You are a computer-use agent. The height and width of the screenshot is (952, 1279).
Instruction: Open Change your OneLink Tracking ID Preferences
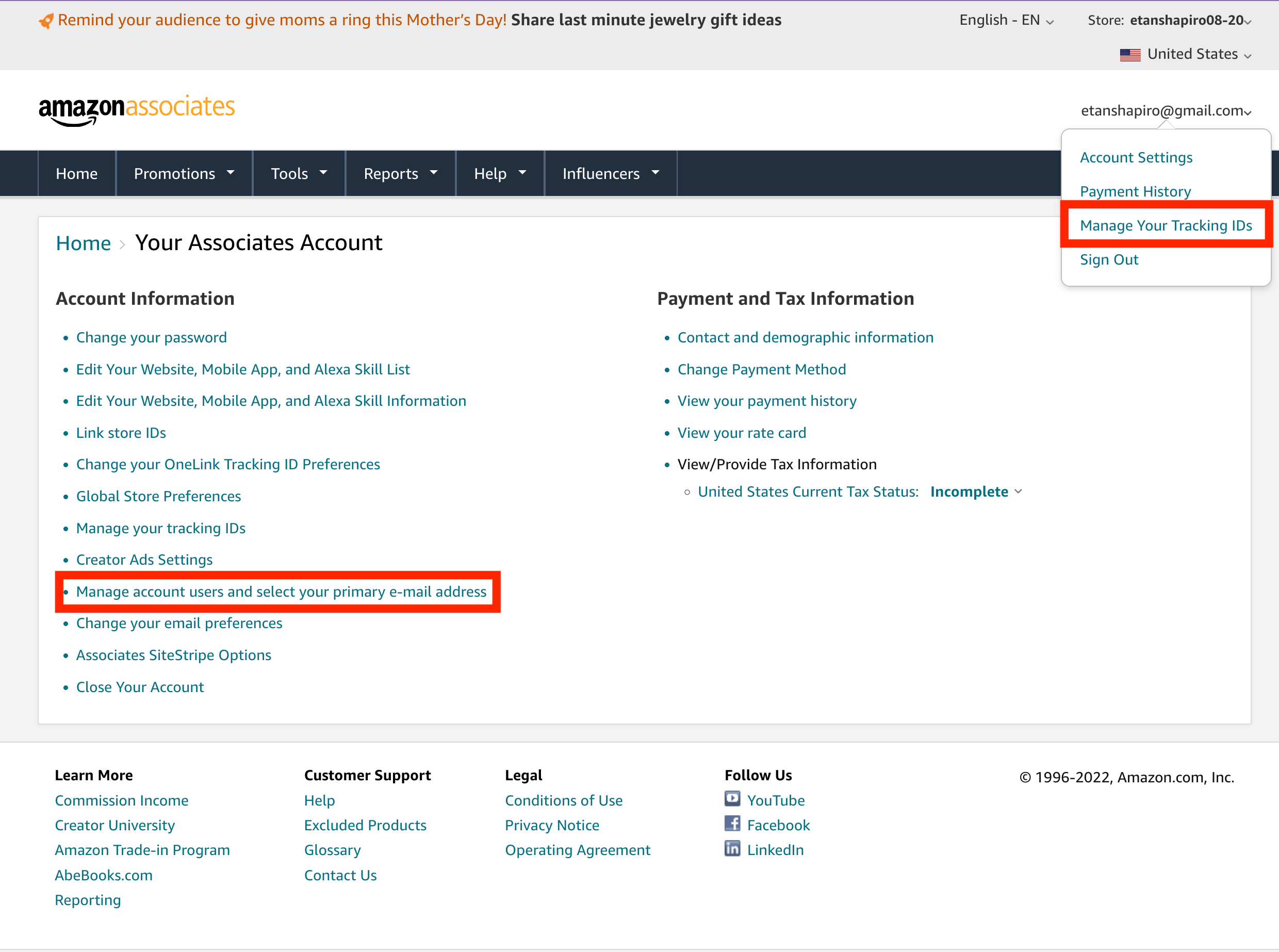pos(228,465)
